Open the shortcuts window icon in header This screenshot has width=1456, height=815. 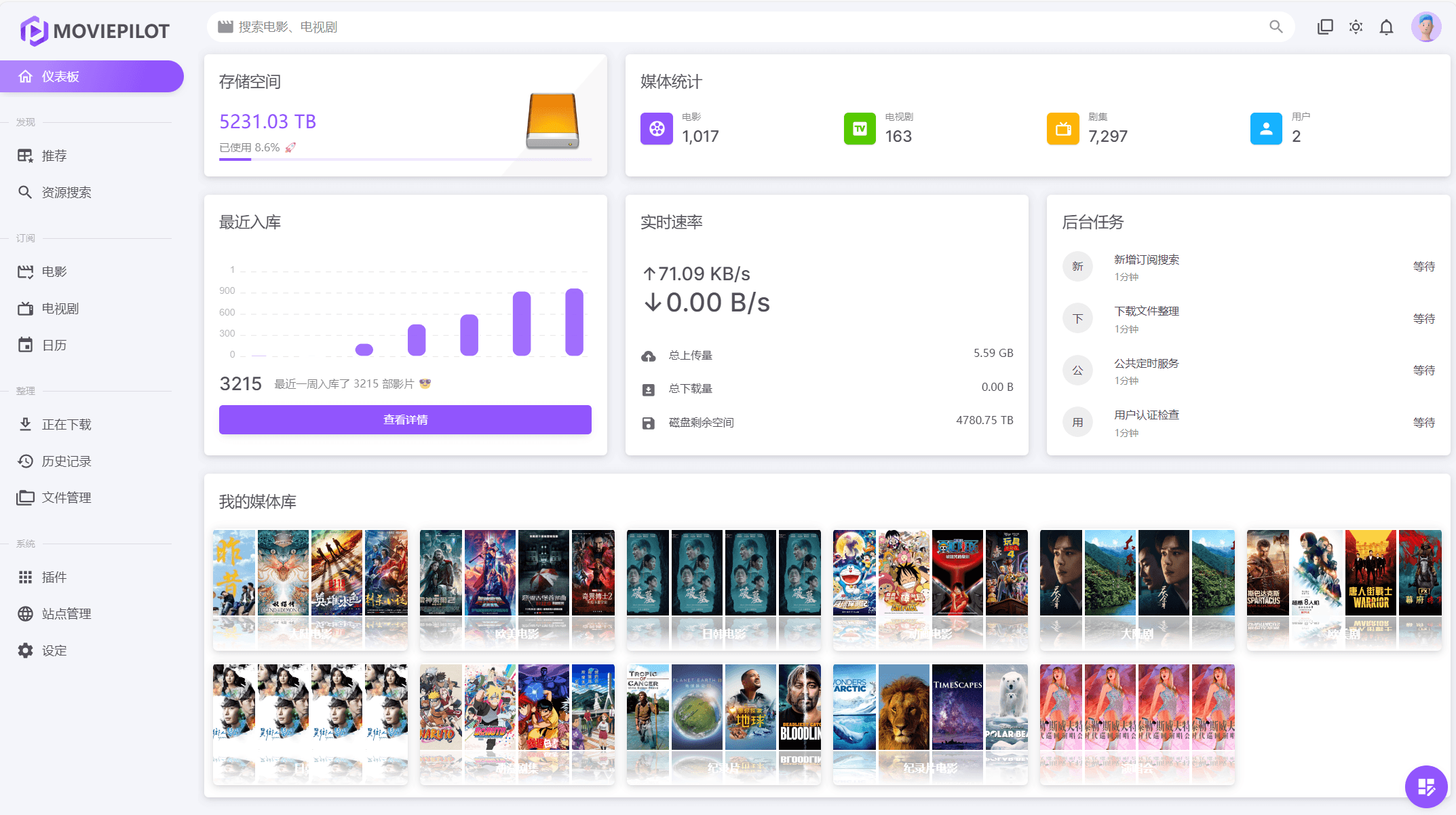click(x=1325, y=26)
